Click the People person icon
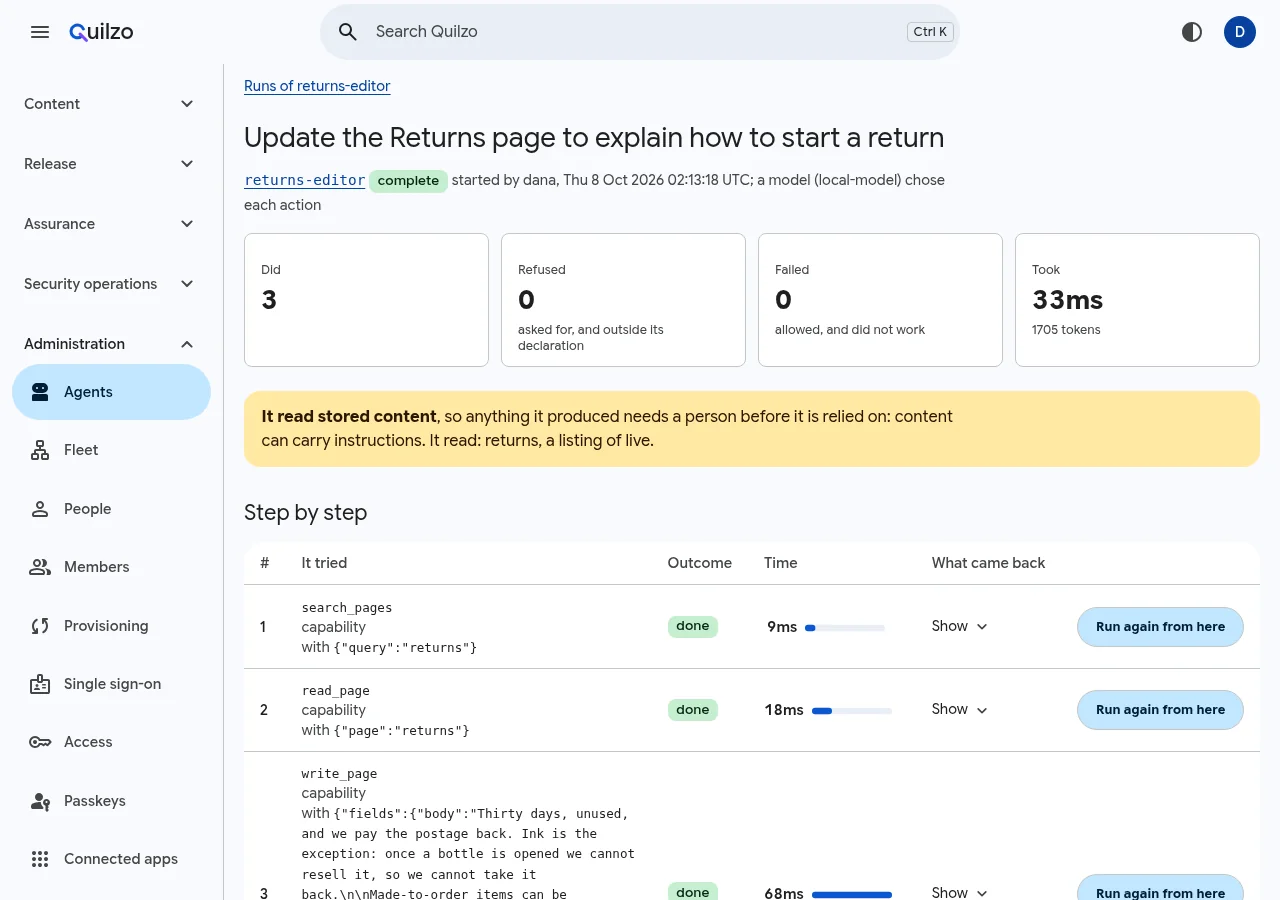The height and width of the screenshot is (900, 1280). (40, 509)
